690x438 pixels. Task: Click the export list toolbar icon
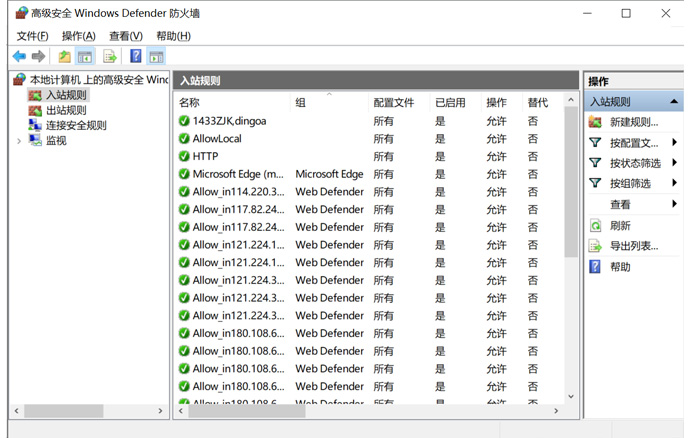click(x=110, y=57)
